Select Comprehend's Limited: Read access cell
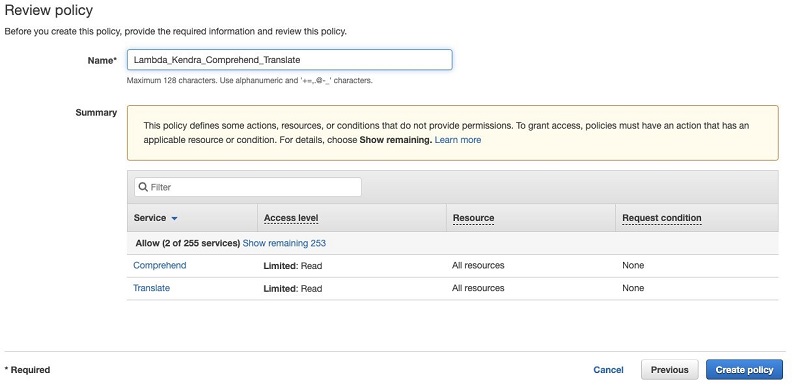This screenshot has width=800, height=388. (x=293, y=266)
